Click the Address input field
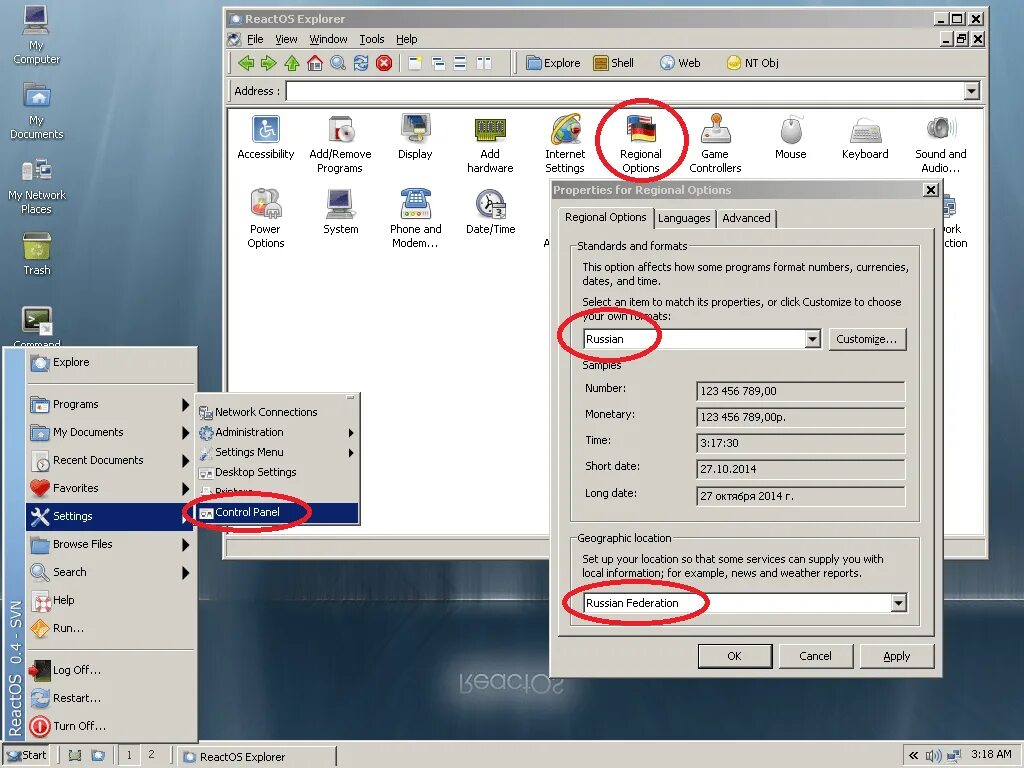The image size is (1024, 768). (625, 91)
